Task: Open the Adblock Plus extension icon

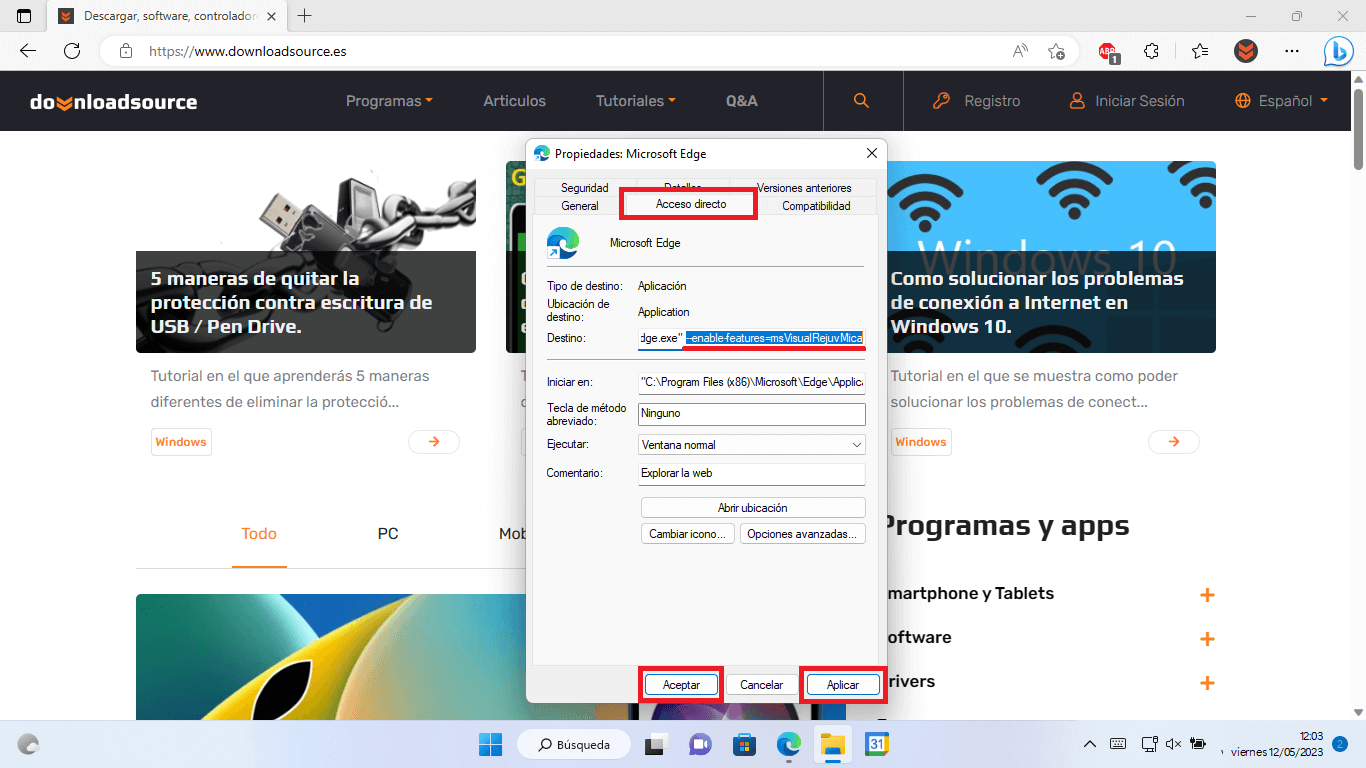Action: (1108, 51)
